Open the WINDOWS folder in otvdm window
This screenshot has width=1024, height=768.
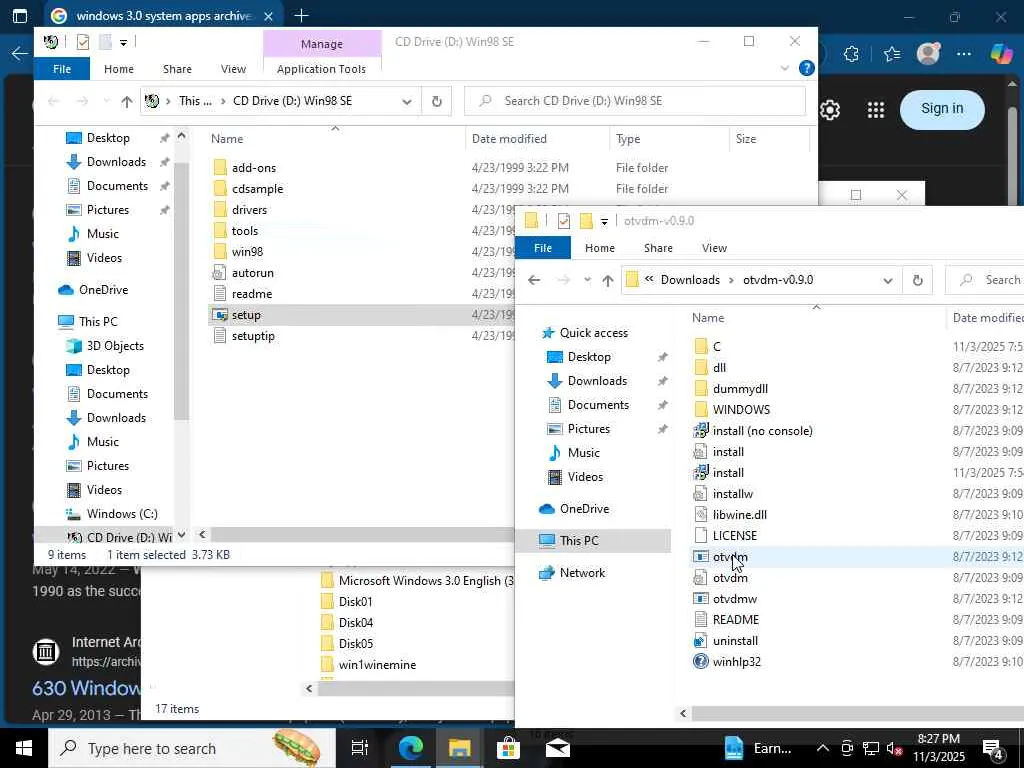tap(741, 409)
